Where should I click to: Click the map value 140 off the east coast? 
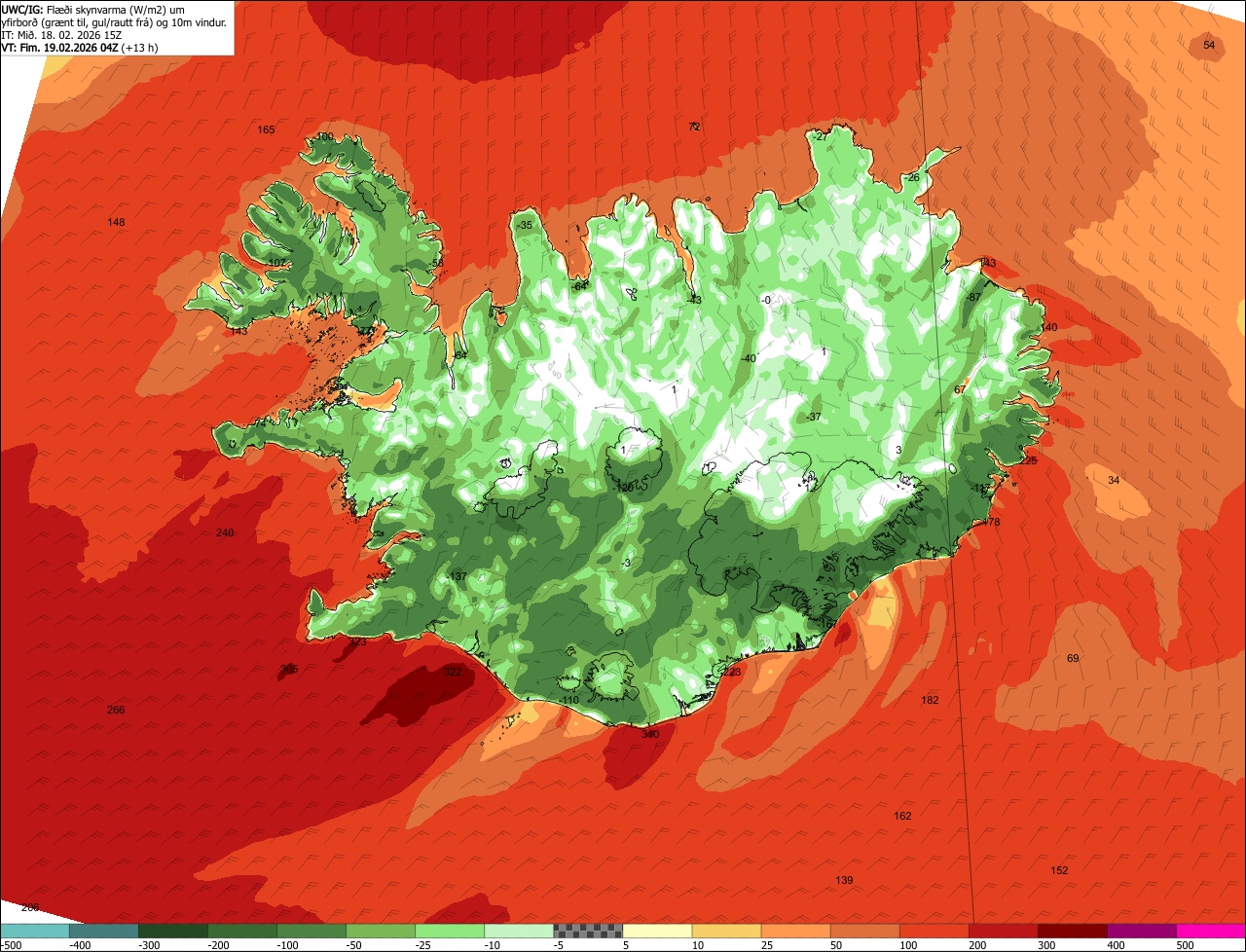1047,328
